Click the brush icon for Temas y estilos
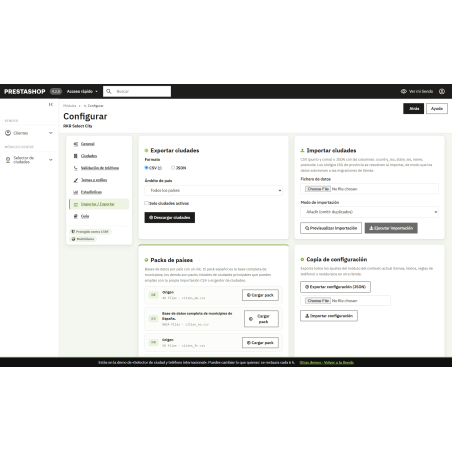Viewport: 452px width, 452px height. pos(76,180)
